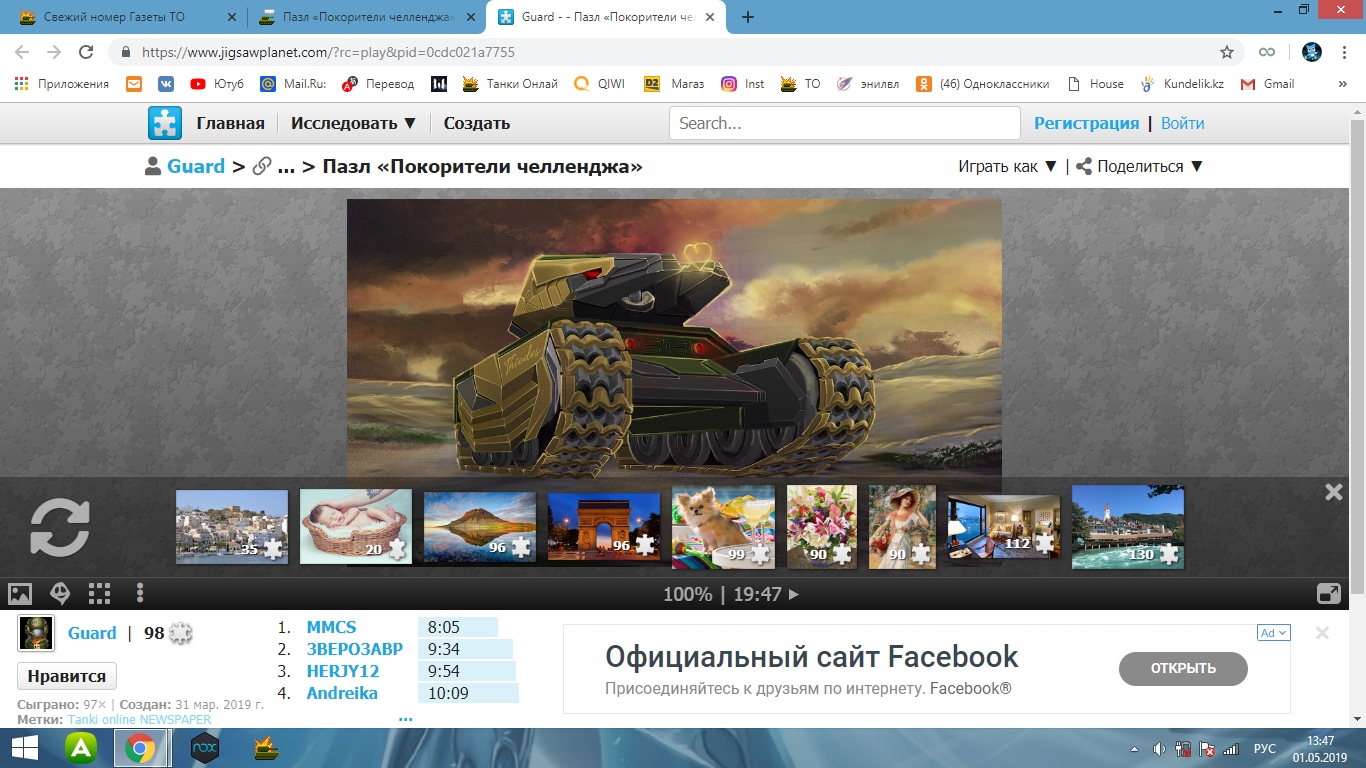Go to Главная menu item
1366x768 pixels.
click(230, 123)
